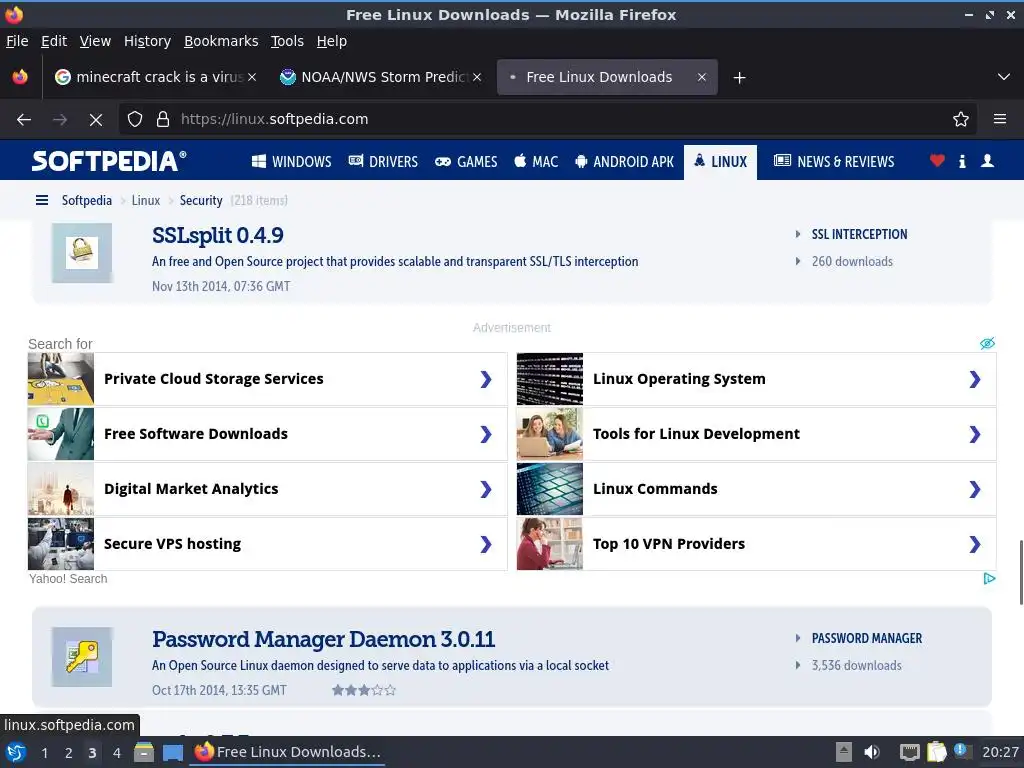Click the Free Linux Downloads taskbar entry
The width and height of the screenshot is (1024, 768).
click(287, 752)
